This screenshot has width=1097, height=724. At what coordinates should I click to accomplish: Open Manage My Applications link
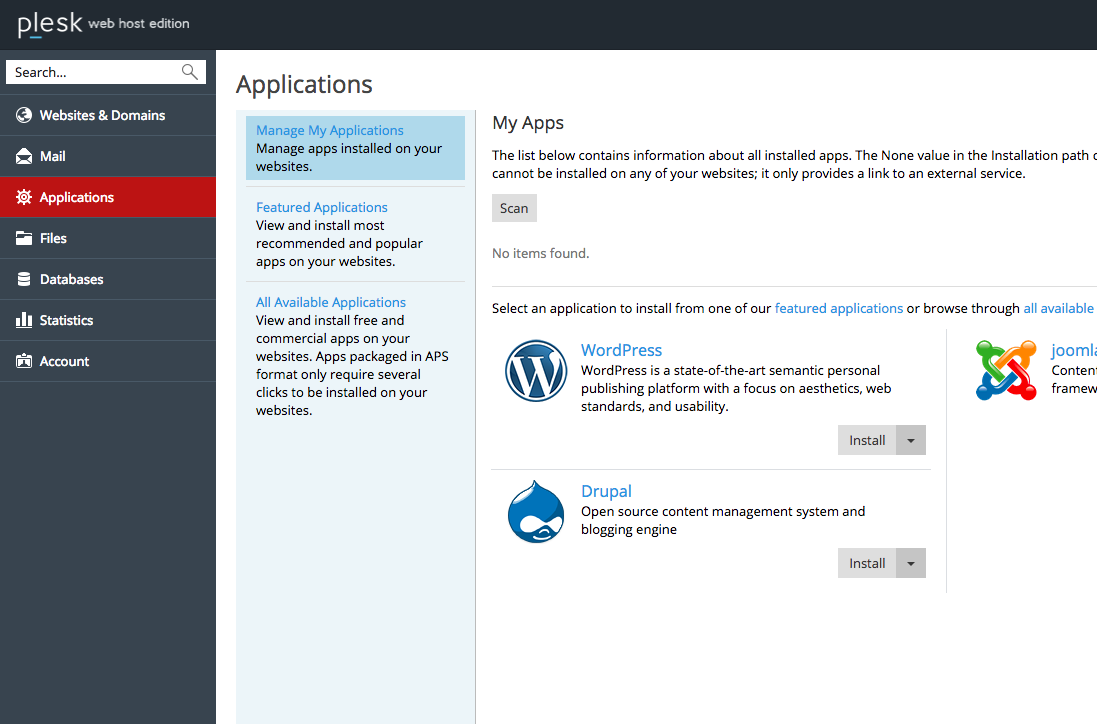tap(330, 130)
